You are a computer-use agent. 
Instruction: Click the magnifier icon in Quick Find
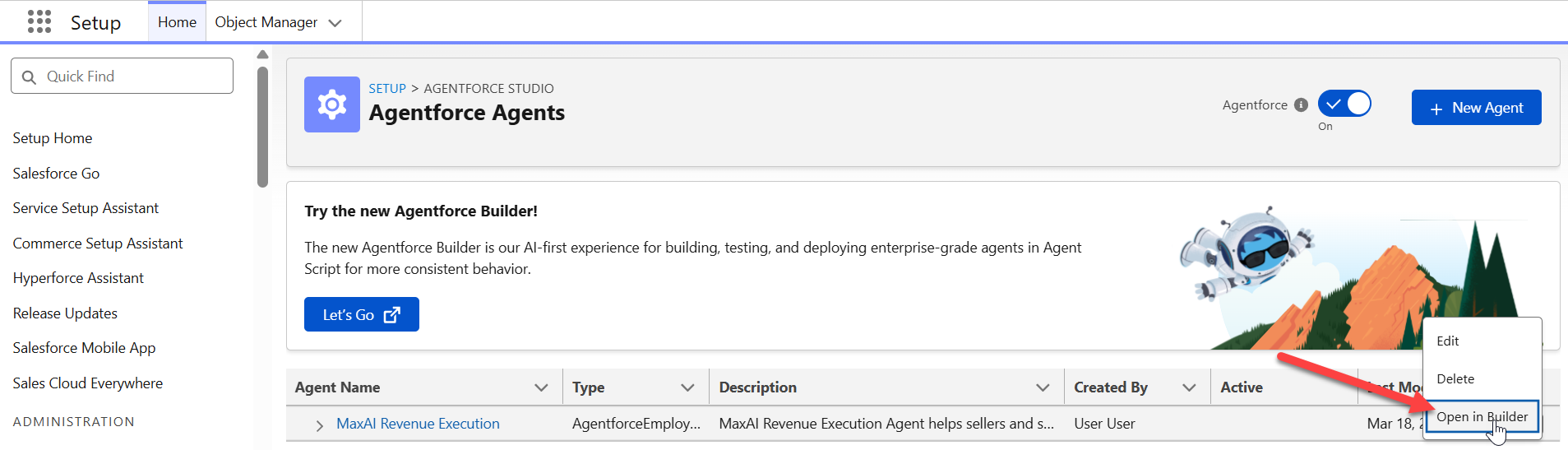point(29,77)
